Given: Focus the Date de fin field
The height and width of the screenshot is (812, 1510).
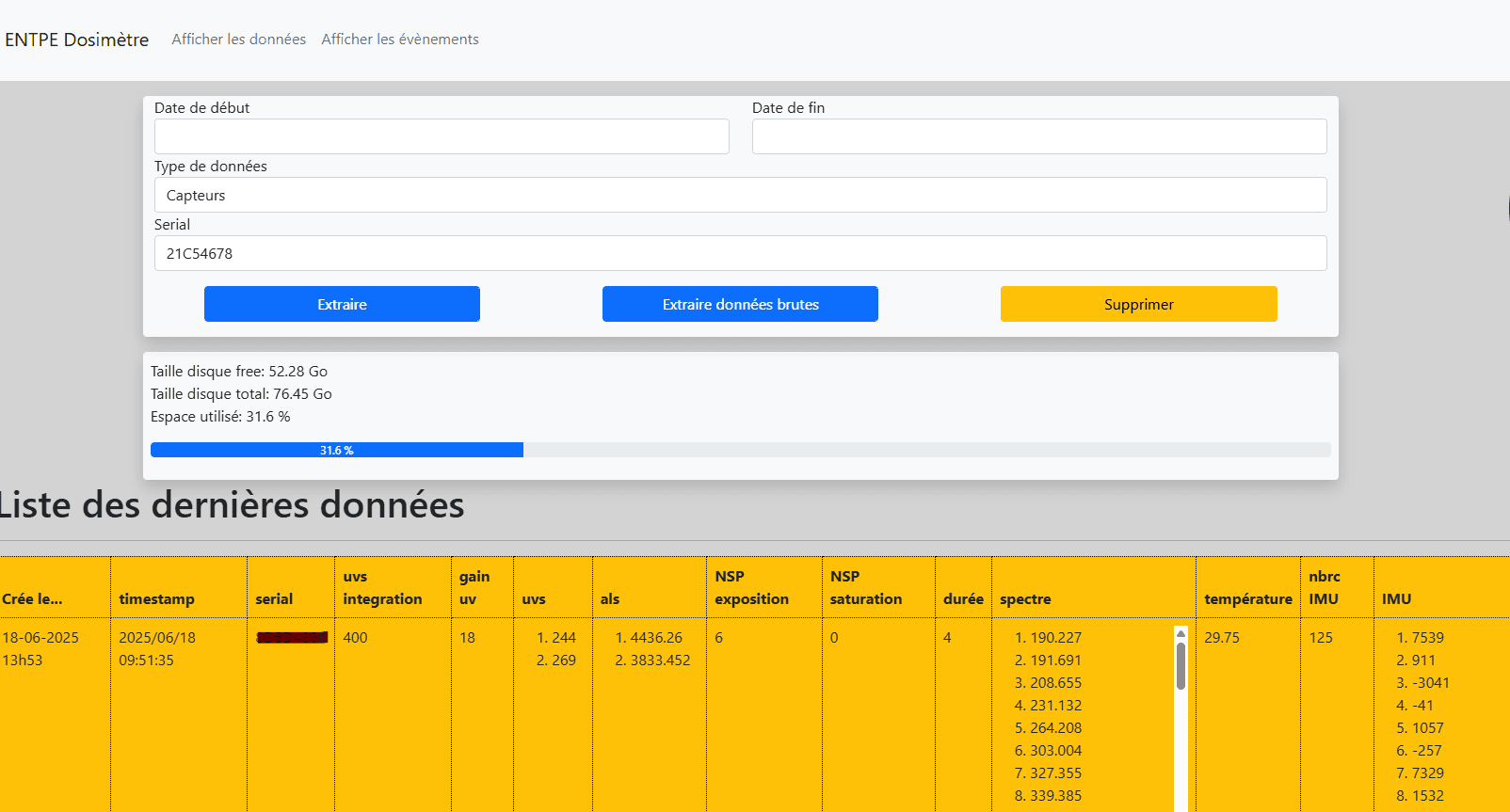Looking at the screenshot, I should tap(1039, 136).
